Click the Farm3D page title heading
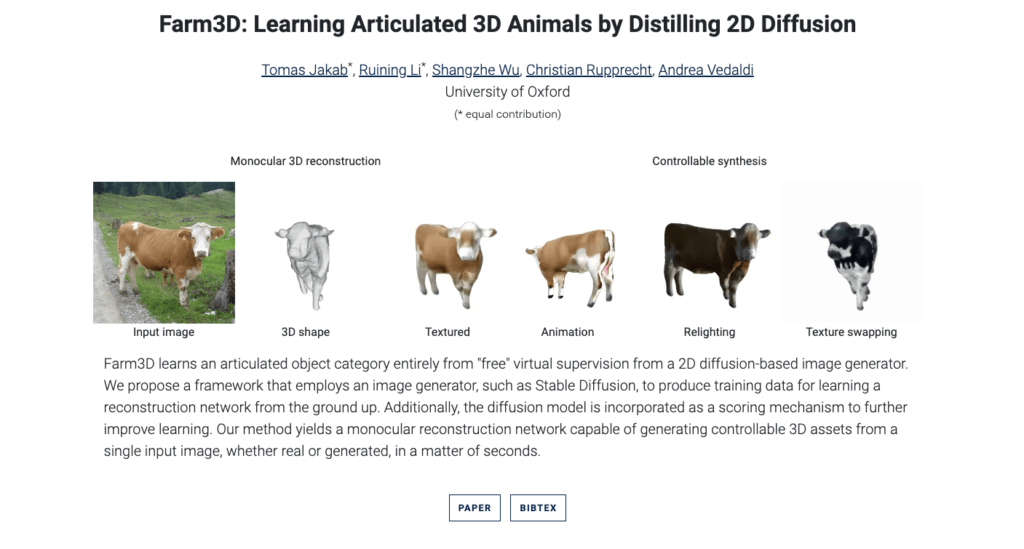This screenshot has height=549, width=1024. click(507, 24)
